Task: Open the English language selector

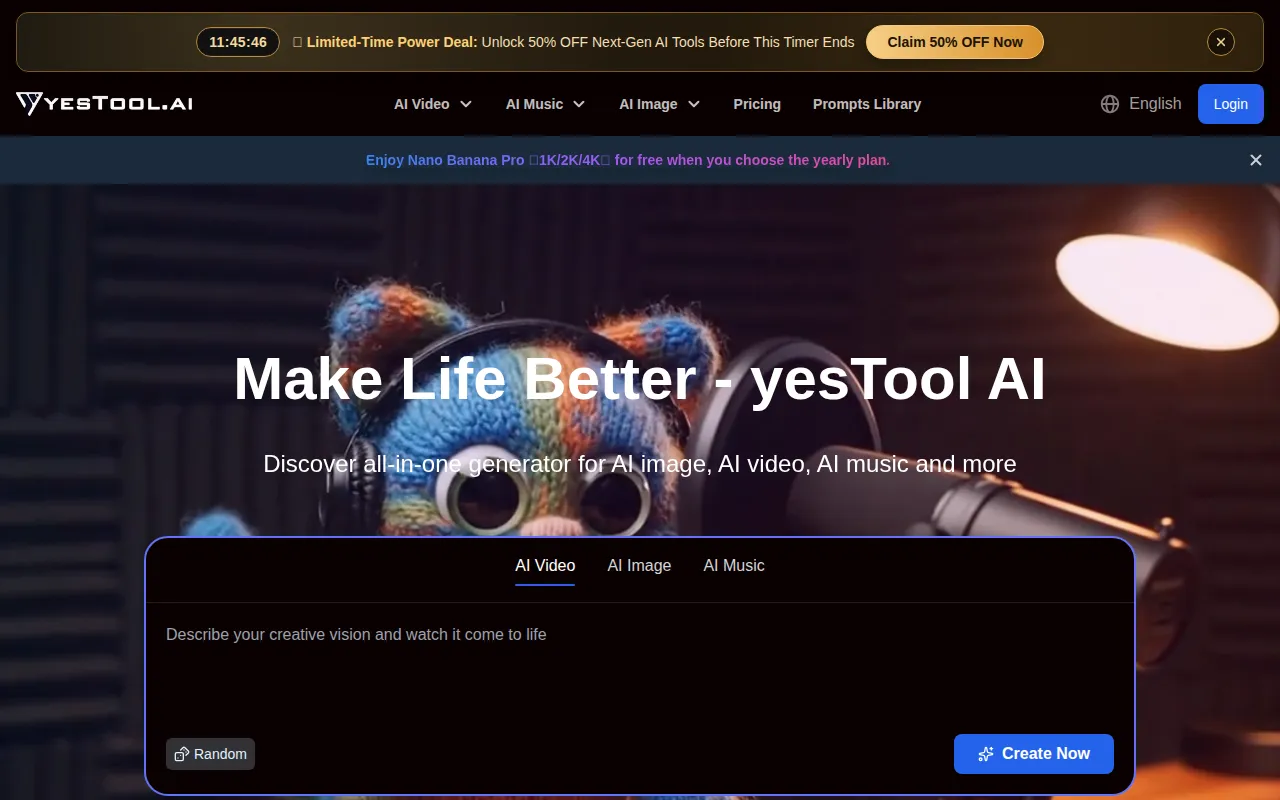Action: tap(1154, 104)
